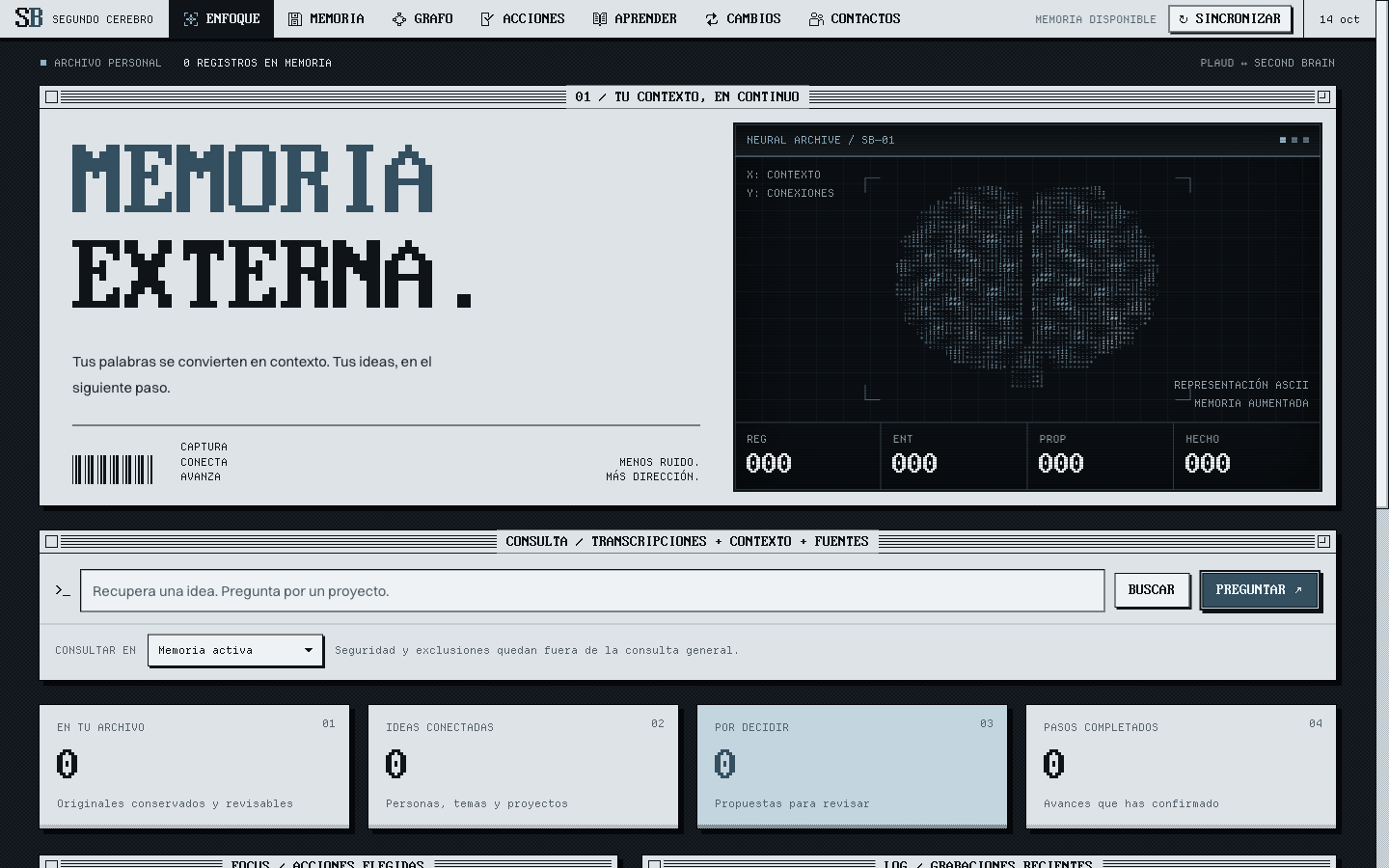Click the three dots in Neural Archive header
This screenshot has width=1389, height=868.
coord(1294,140)
